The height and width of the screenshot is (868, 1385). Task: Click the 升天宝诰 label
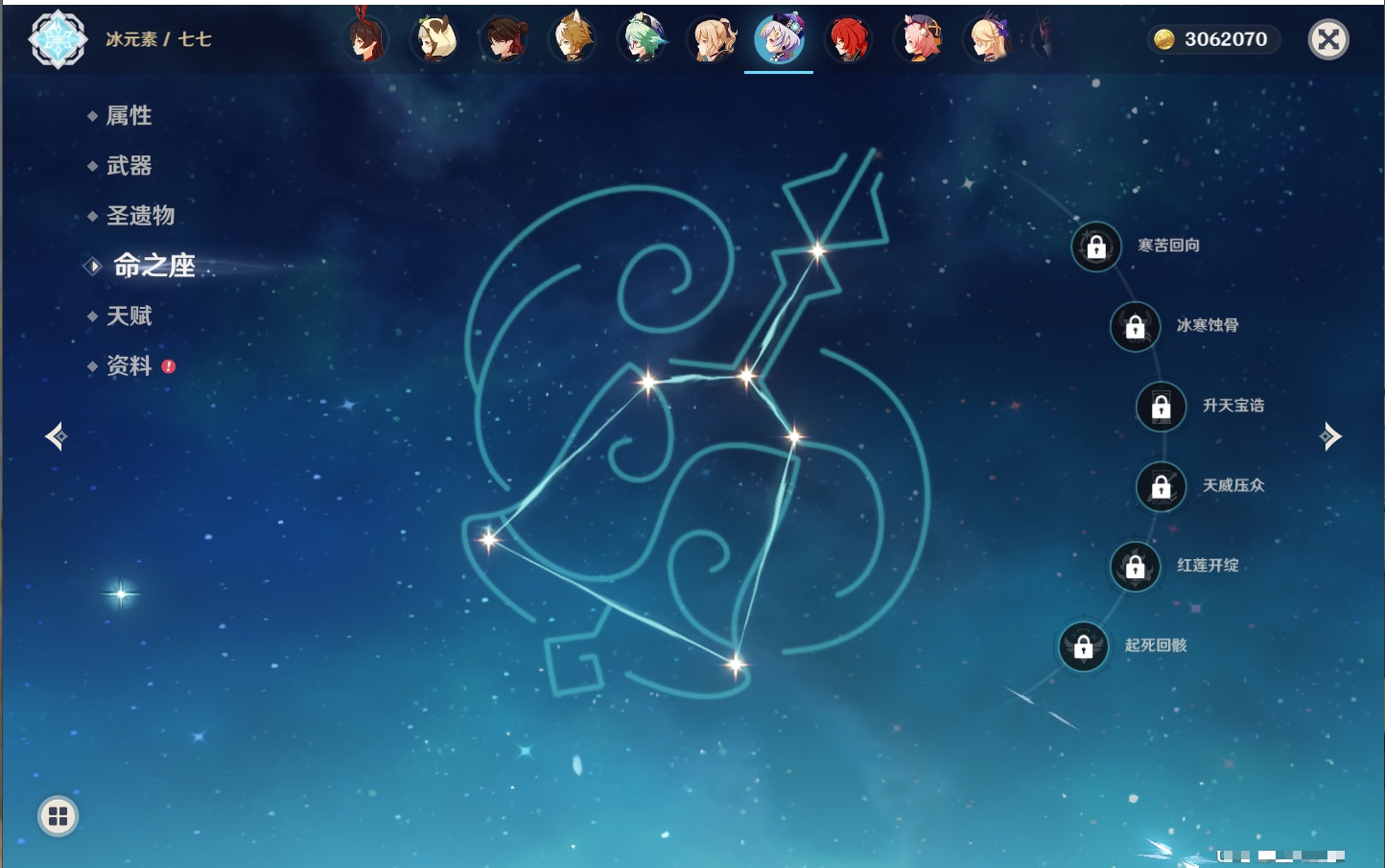(1233, 406)
